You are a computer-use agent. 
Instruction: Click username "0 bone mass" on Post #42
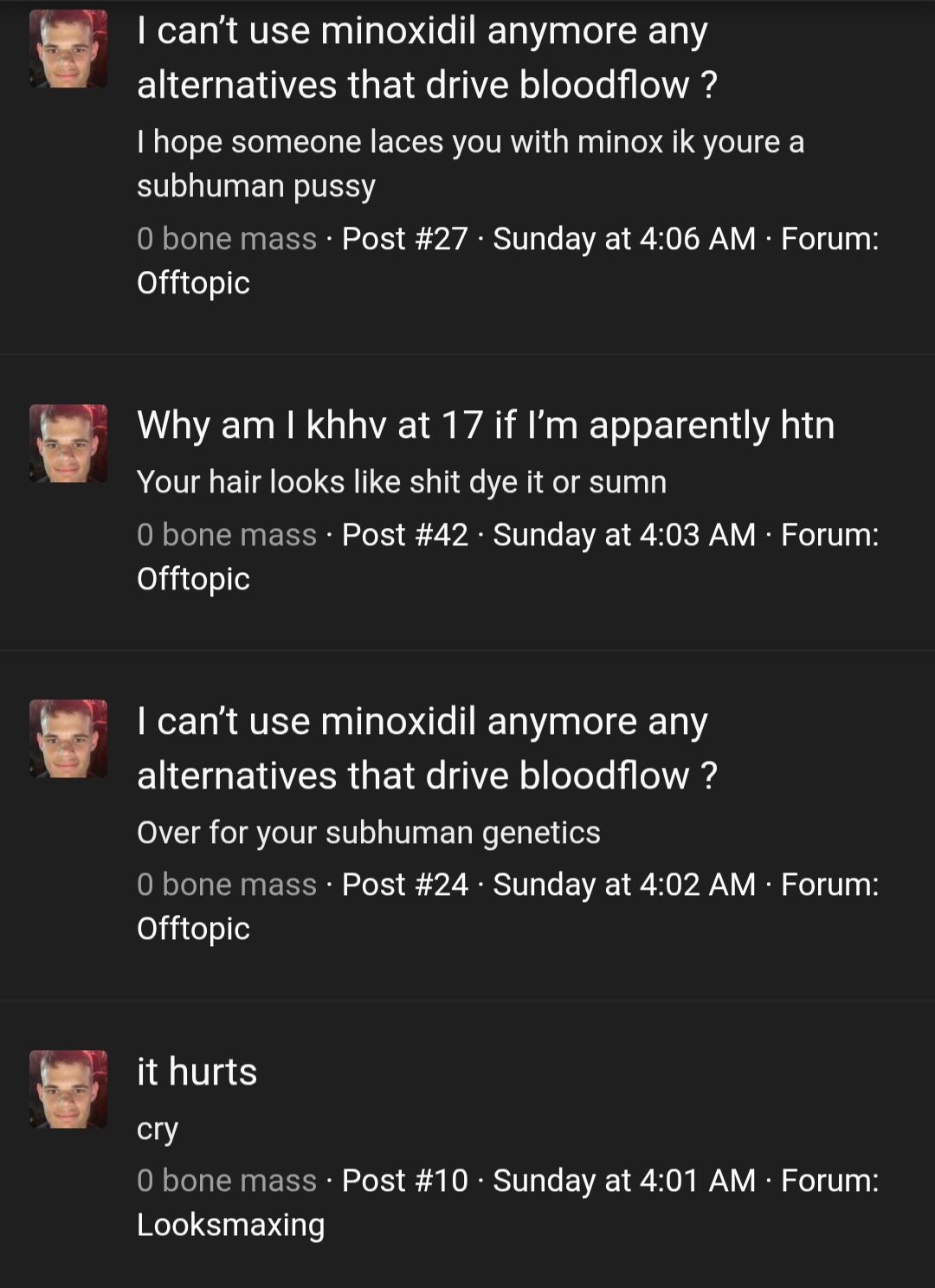[227, 535]
